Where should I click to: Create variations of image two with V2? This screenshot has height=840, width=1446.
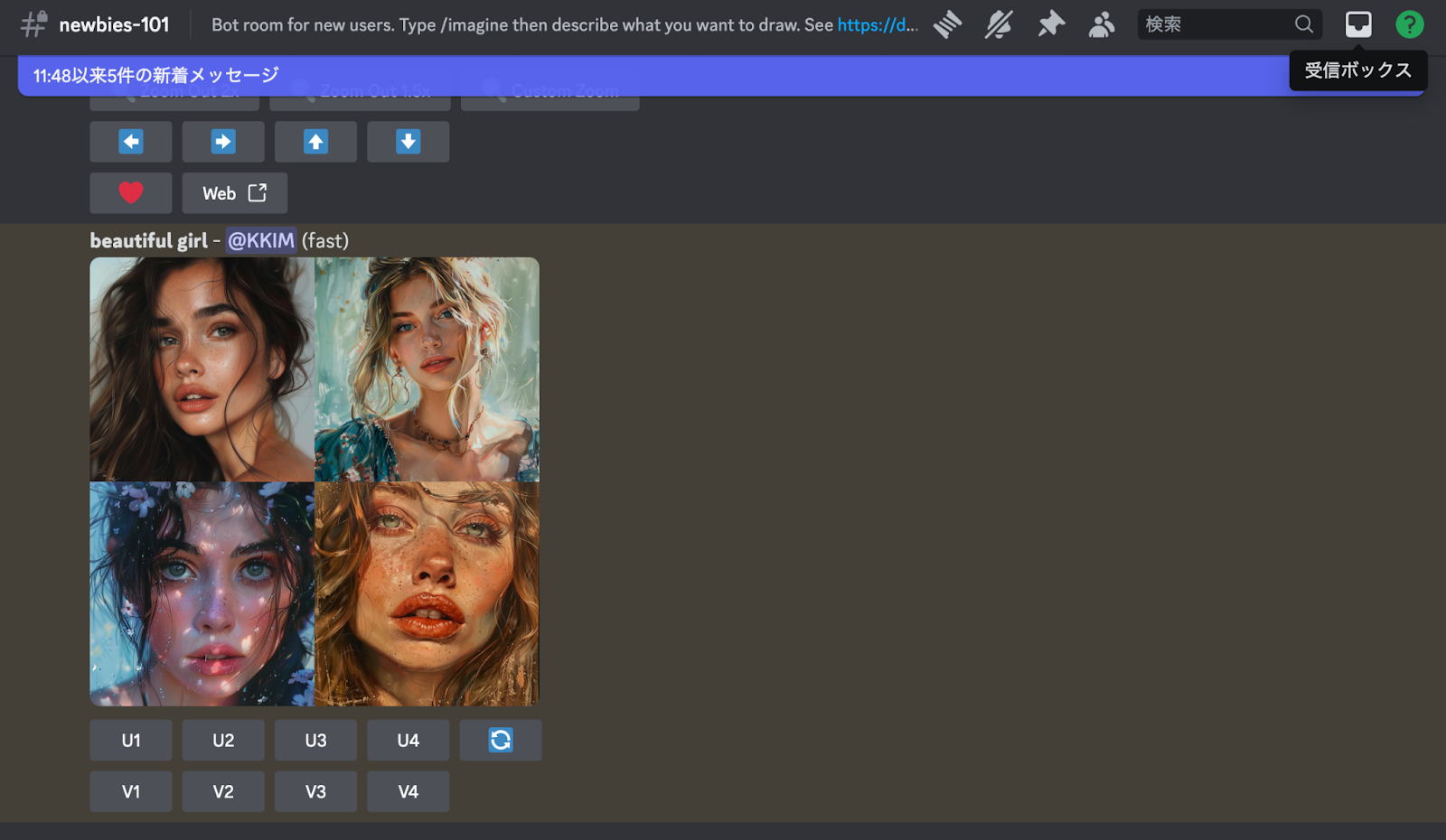click(223, 792)
